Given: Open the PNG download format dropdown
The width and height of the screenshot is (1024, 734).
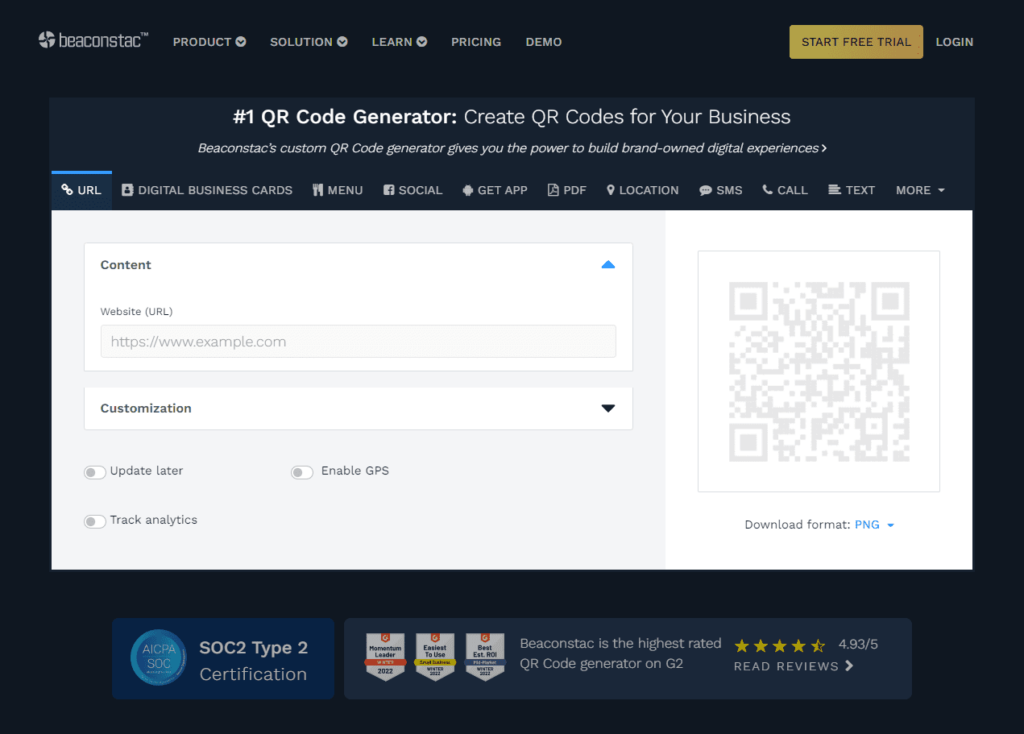Looking at the screenshot, I should [874, 525].
